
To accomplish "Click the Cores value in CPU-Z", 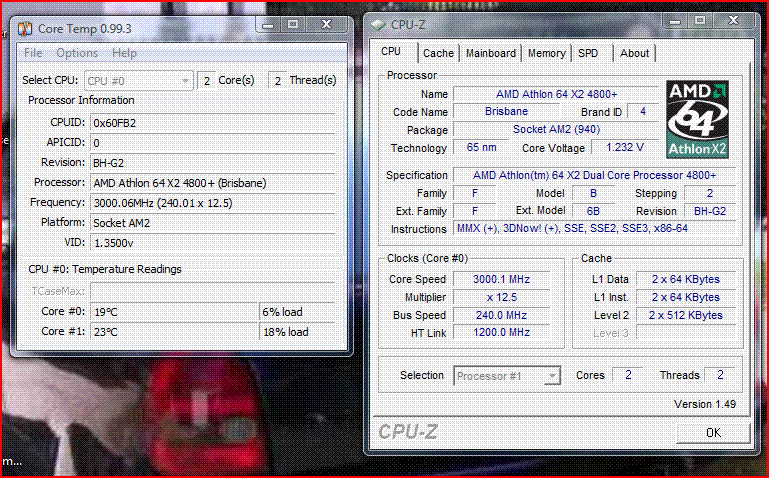I will tap(628, 375).
